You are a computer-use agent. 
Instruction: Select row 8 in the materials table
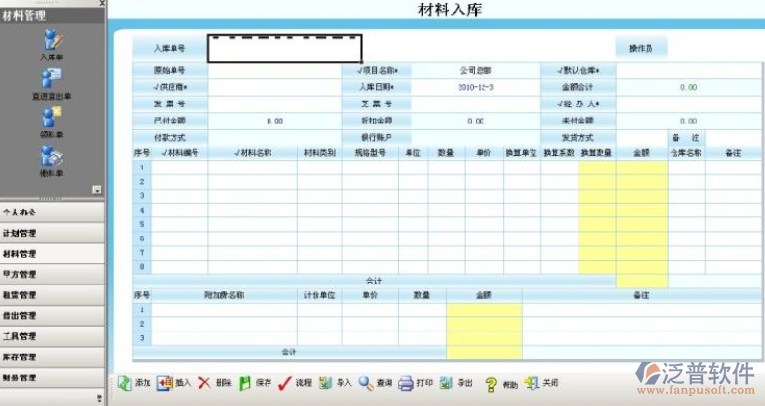[x=142, y=267]
